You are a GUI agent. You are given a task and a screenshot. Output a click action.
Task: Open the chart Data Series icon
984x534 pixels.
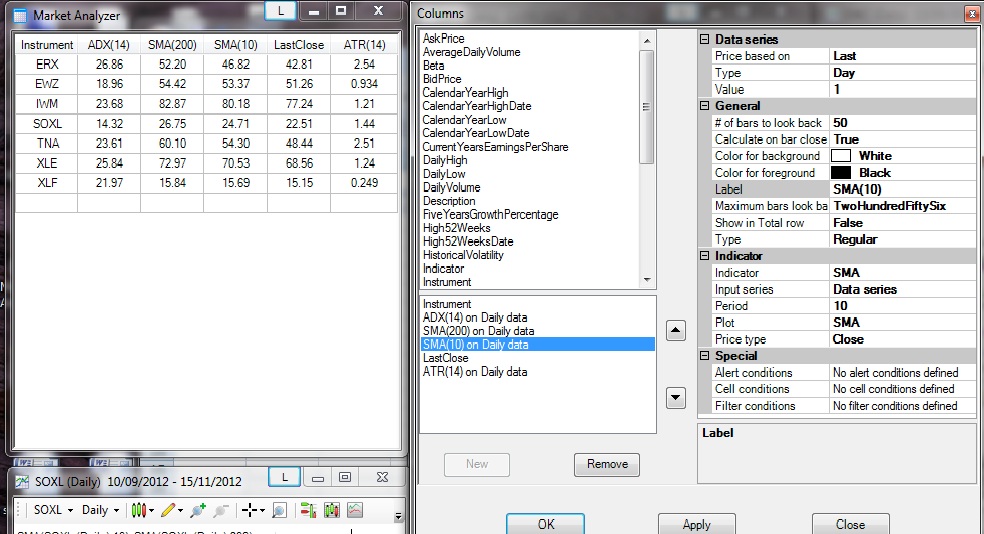(x=332, y=510)
